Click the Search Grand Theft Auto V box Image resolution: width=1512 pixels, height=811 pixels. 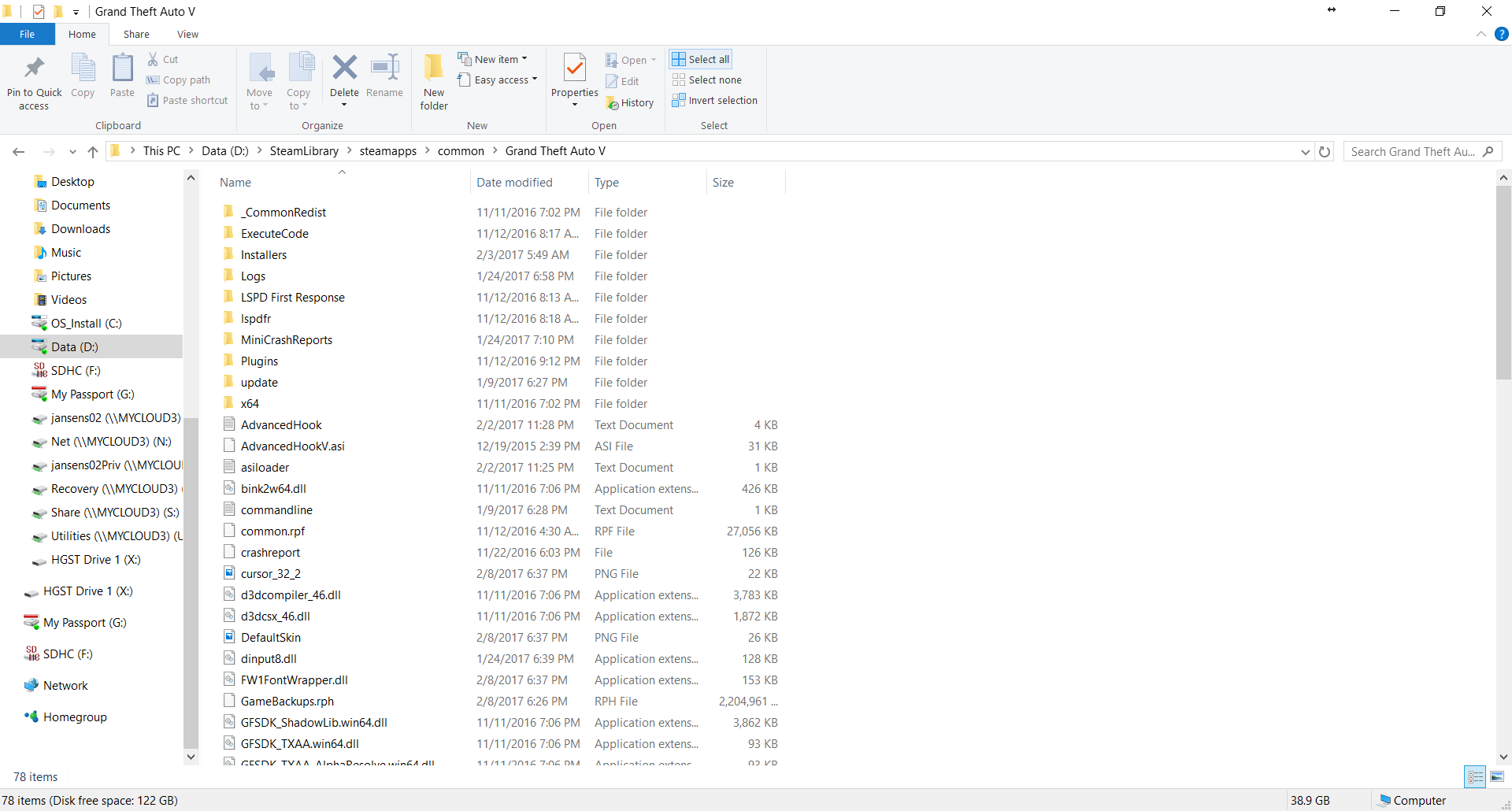(1414, 152)
